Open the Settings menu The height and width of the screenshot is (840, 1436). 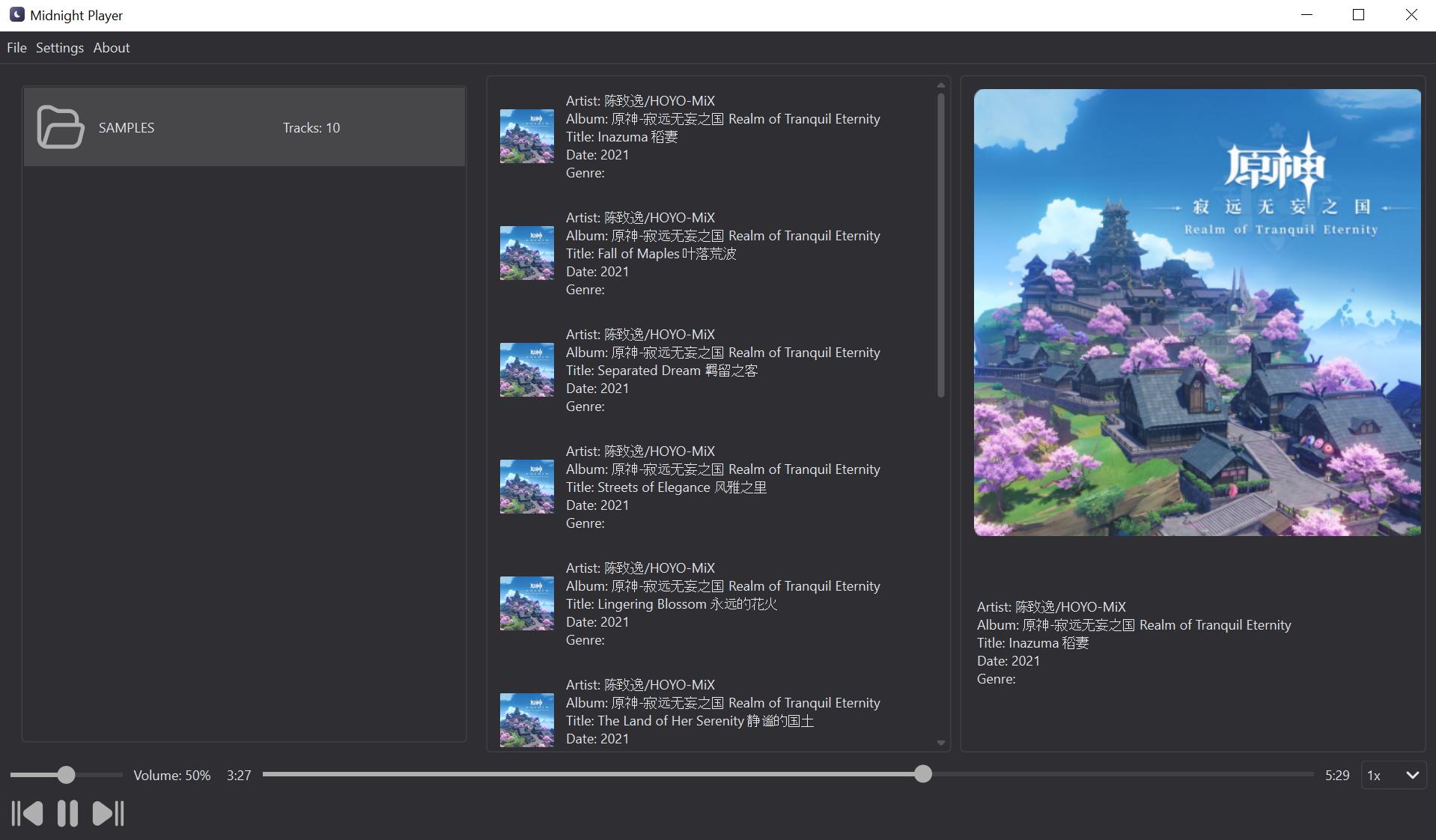click(x=60, y=48)
